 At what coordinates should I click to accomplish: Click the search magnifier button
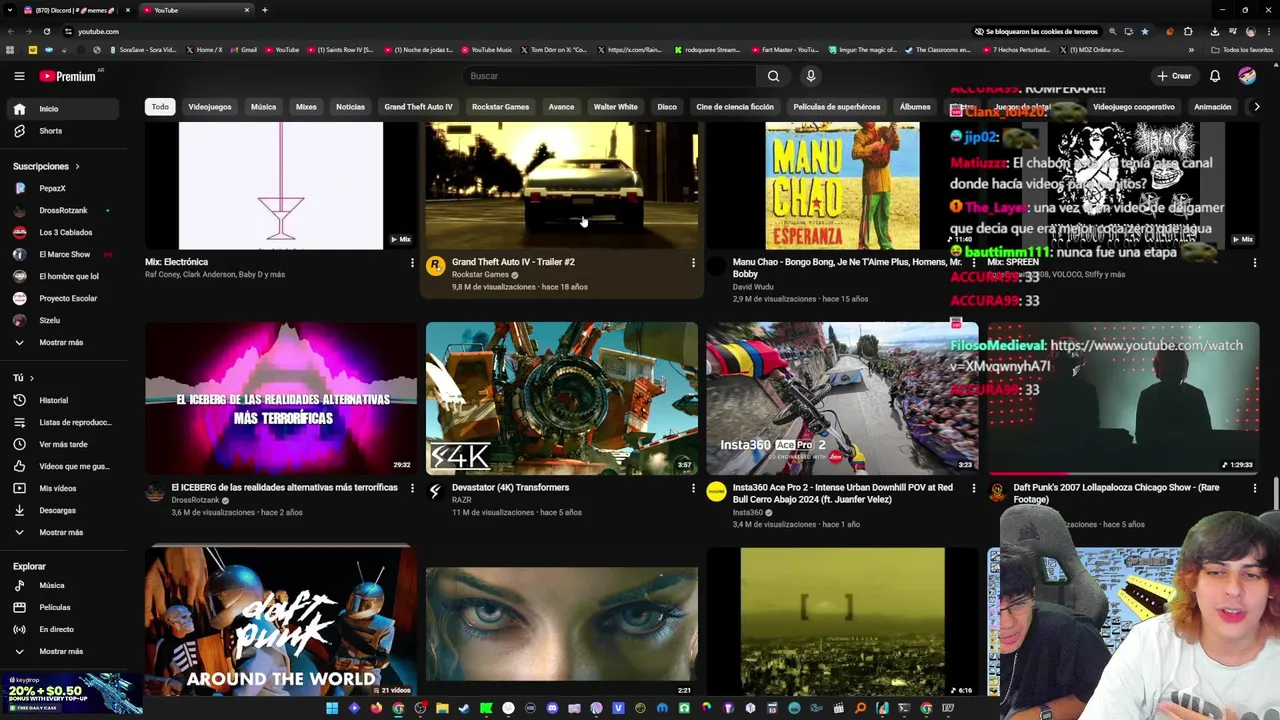pyautogui.click(x=773, y=76)
